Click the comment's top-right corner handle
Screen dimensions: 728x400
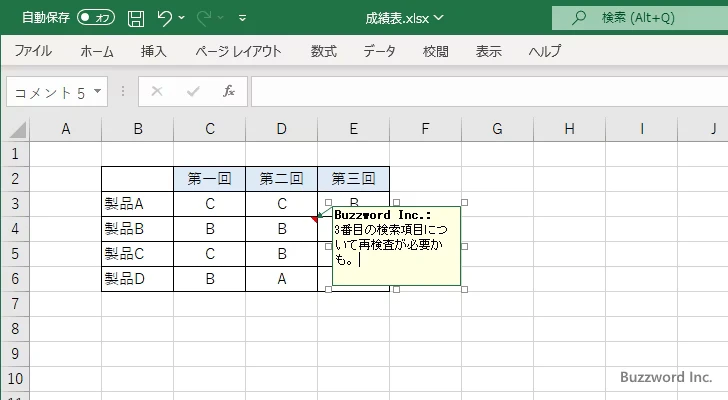(464, 202)
